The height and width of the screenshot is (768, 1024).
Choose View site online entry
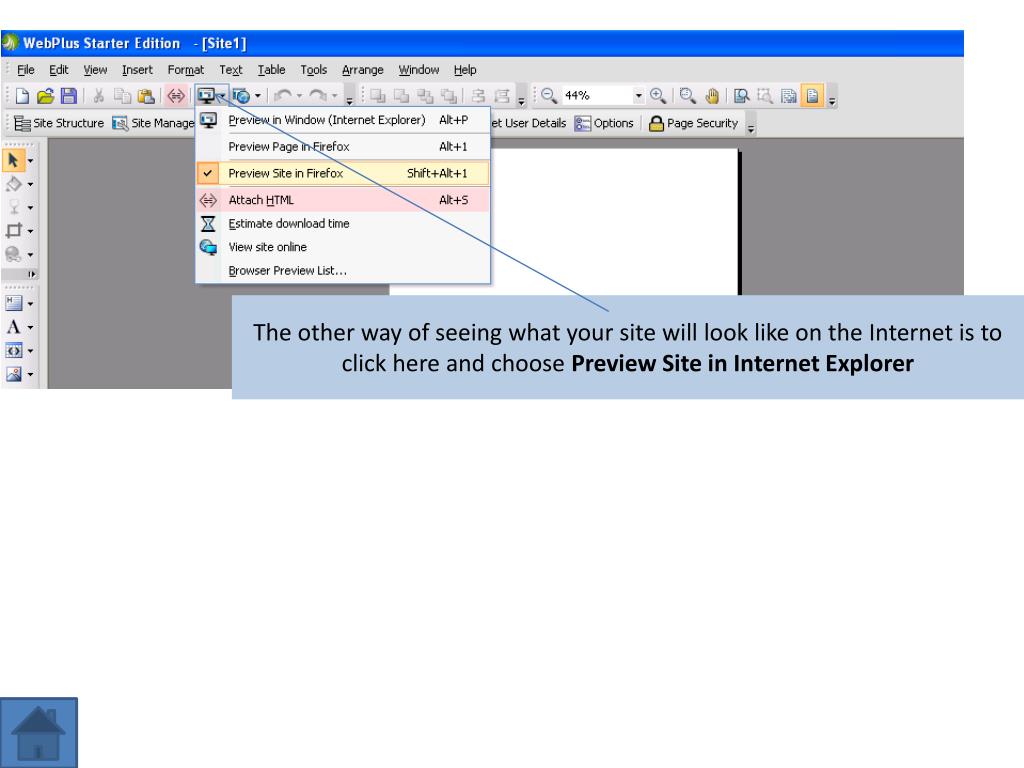(x=342, y=247)
